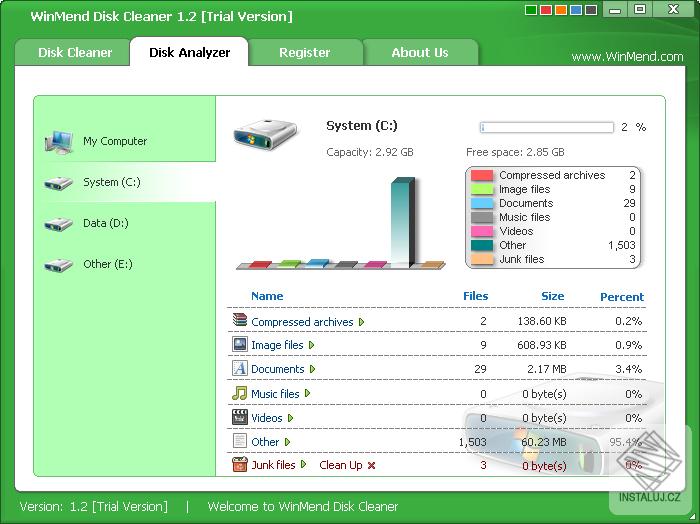Open the About Us tab
This screenshot has height=524, width=700.
click(420, 53)
